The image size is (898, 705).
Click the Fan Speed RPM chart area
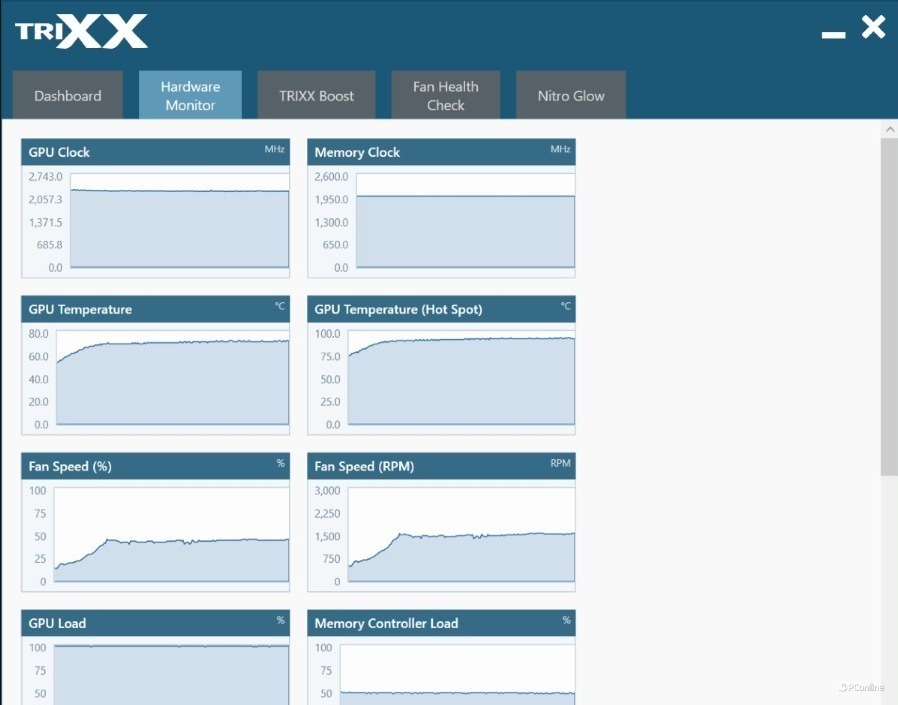tap(462, 535)
